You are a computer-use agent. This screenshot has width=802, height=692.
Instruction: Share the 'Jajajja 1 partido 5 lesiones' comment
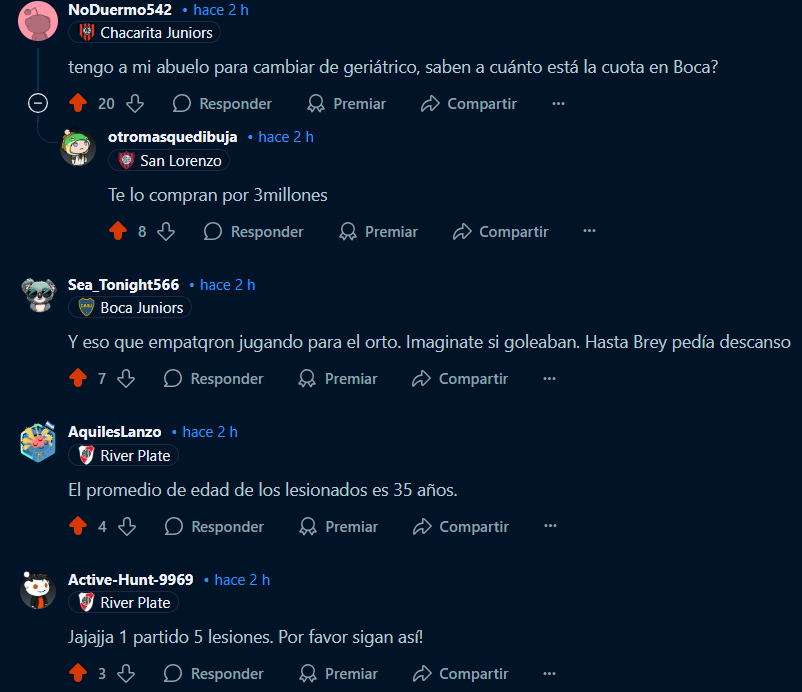tap(460, 673)
